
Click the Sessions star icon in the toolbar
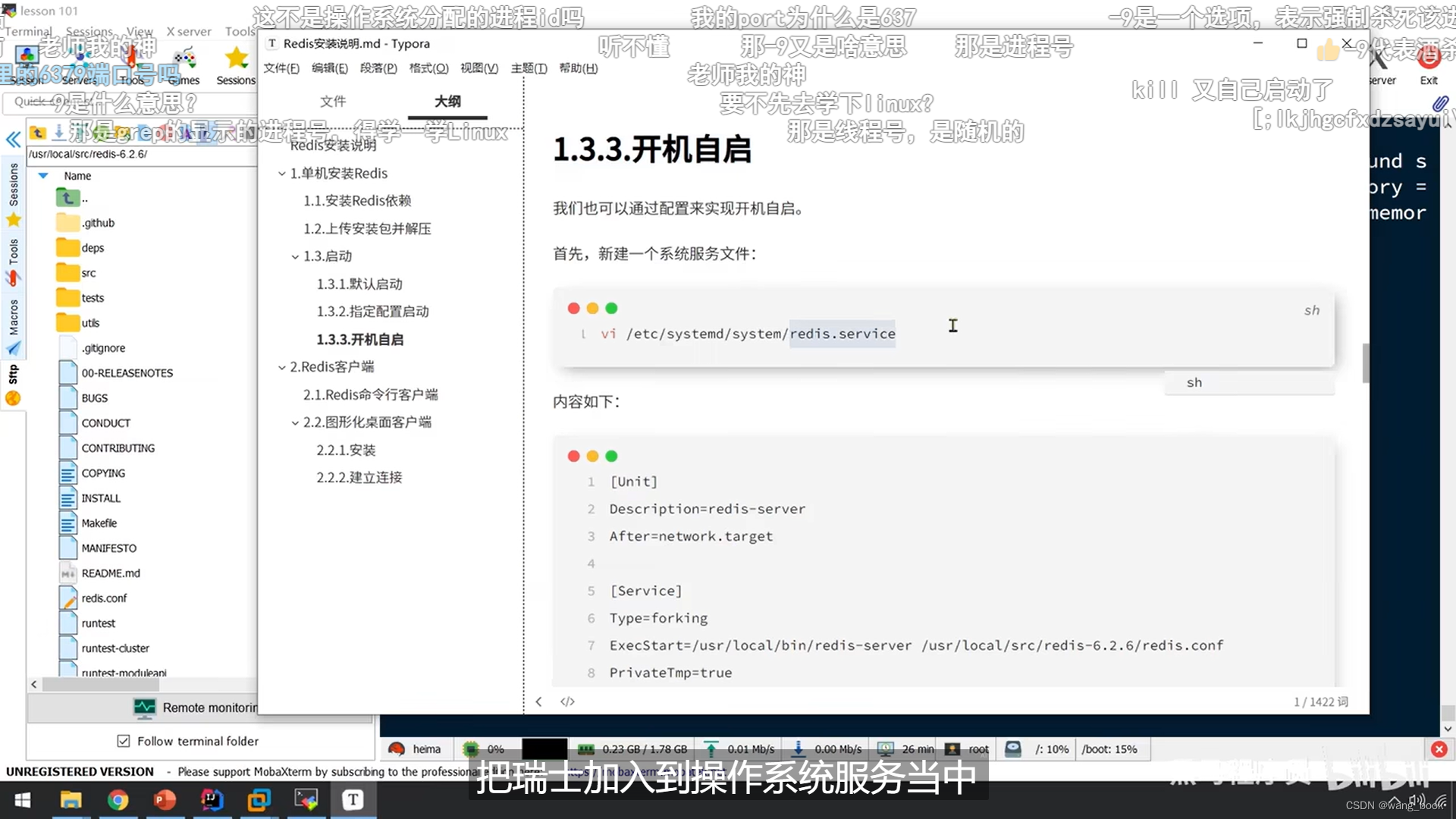click(x=236, y=55)
